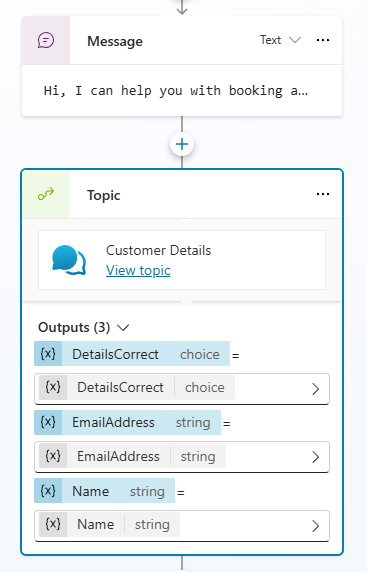The image size is (367, 572).
Task: Select the blue EmailAddress string output chip
Action: [128, 422]
